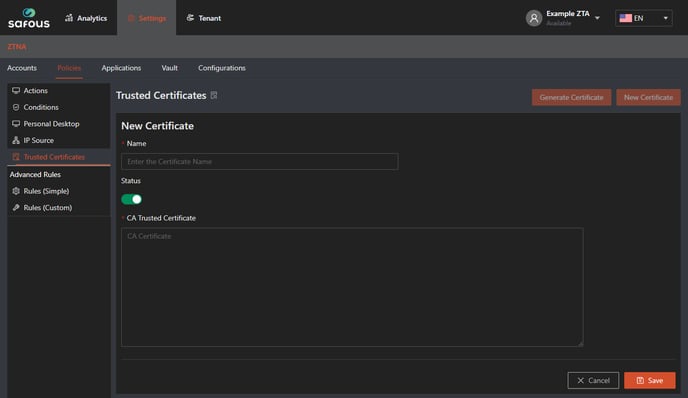Switch to the Applications tab
Screen dimensions: 688x398
point(121,68)
